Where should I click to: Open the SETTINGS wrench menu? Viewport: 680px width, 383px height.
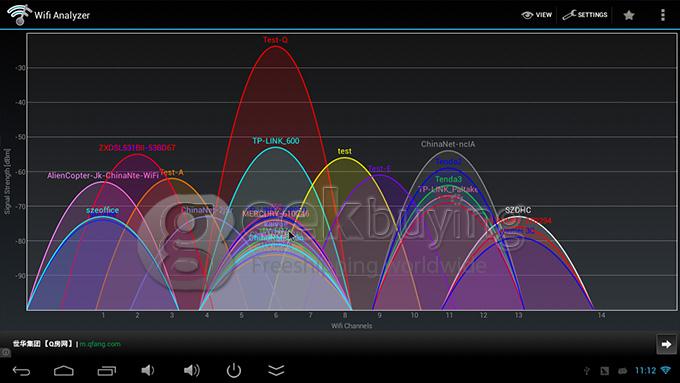[x=585, y=15]
